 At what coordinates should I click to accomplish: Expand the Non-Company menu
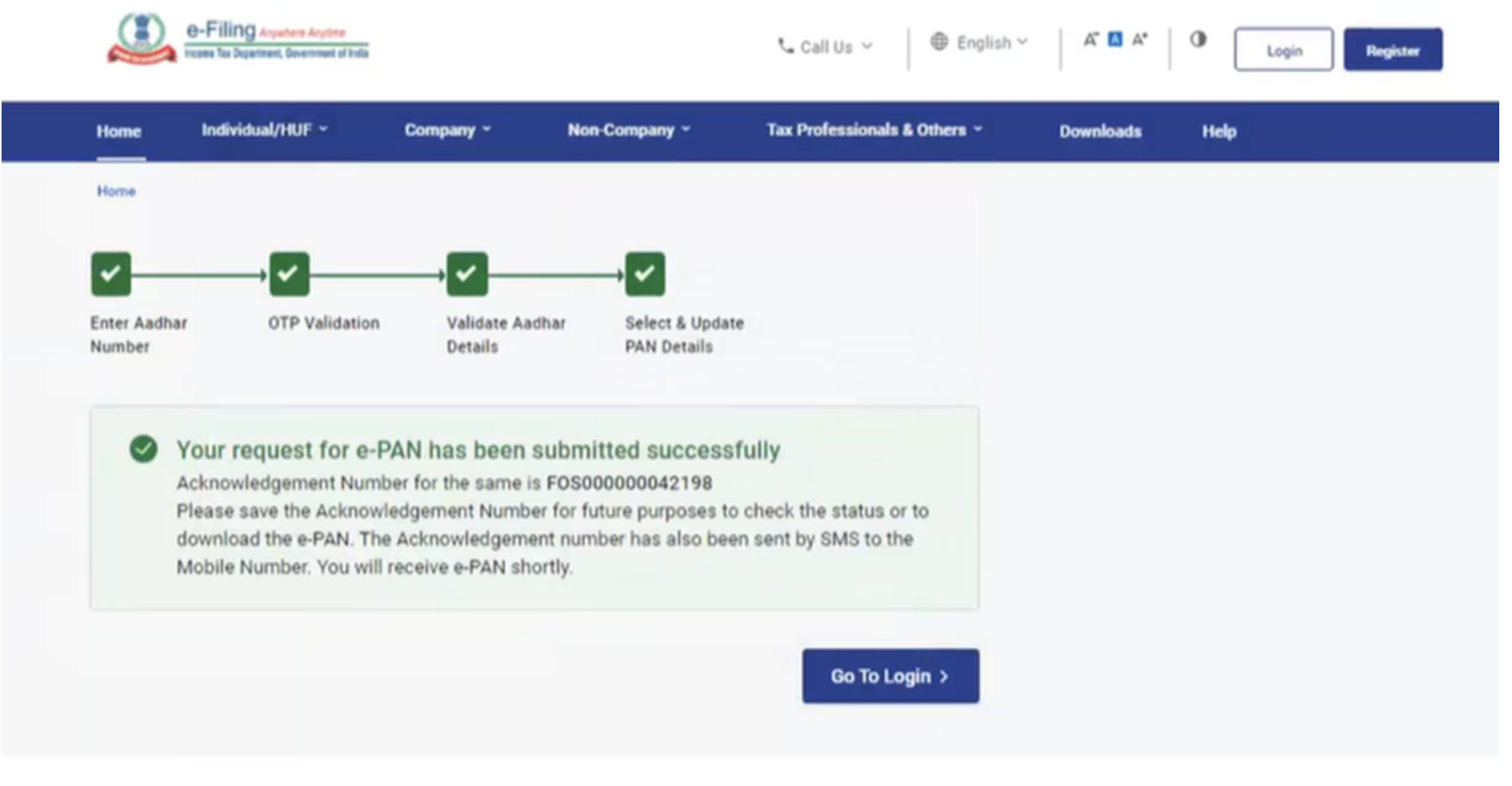click(x=629, y=130)
